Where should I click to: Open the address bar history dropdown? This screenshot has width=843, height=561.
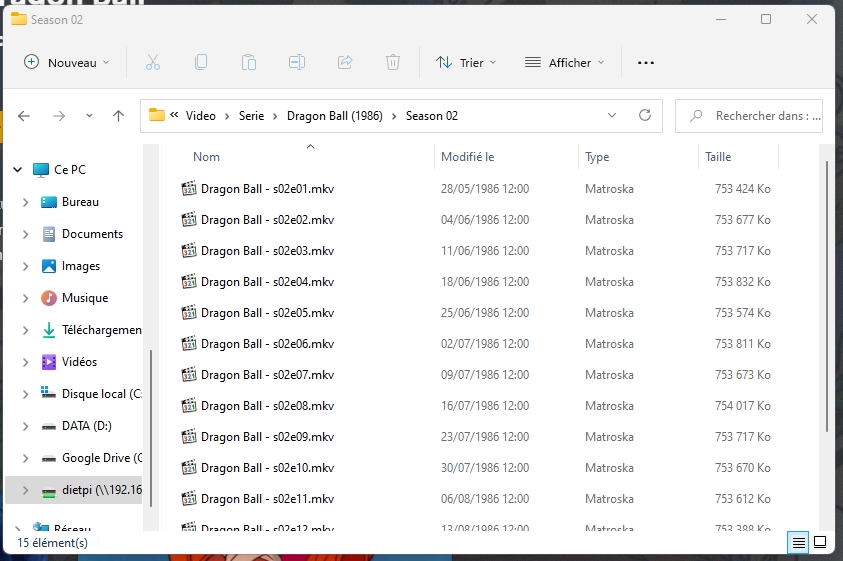click(x=612, y=115)
